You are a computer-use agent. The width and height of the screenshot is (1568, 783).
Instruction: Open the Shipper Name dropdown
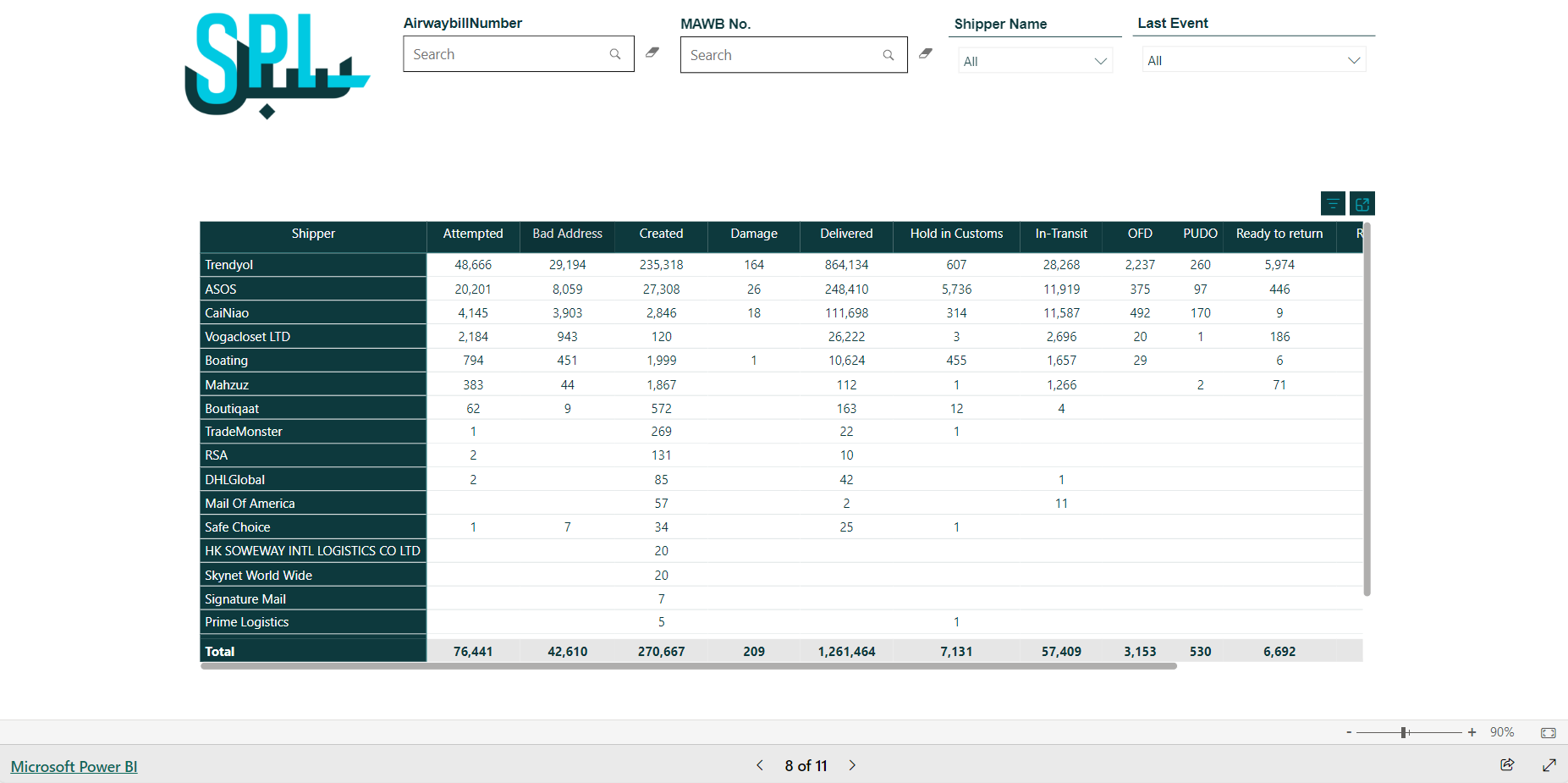pos(1035,61)
